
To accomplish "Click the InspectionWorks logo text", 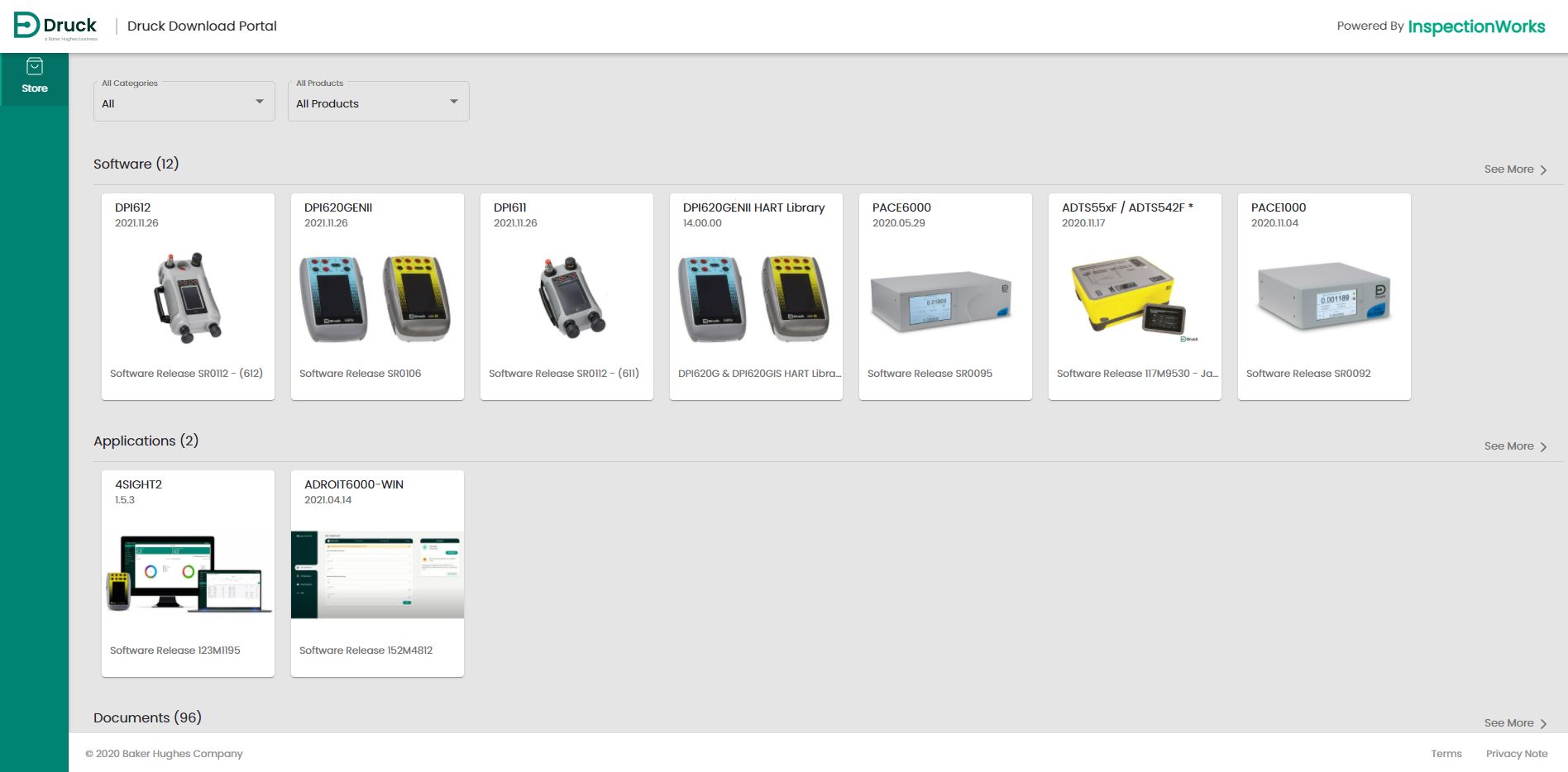I will [1476, 26].
